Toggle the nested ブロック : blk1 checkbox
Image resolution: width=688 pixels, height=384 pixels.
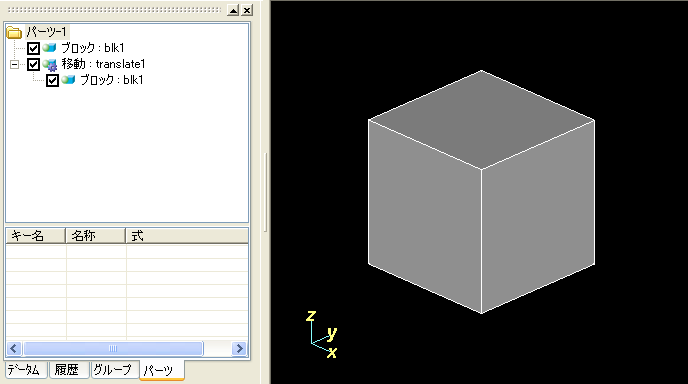52,80
